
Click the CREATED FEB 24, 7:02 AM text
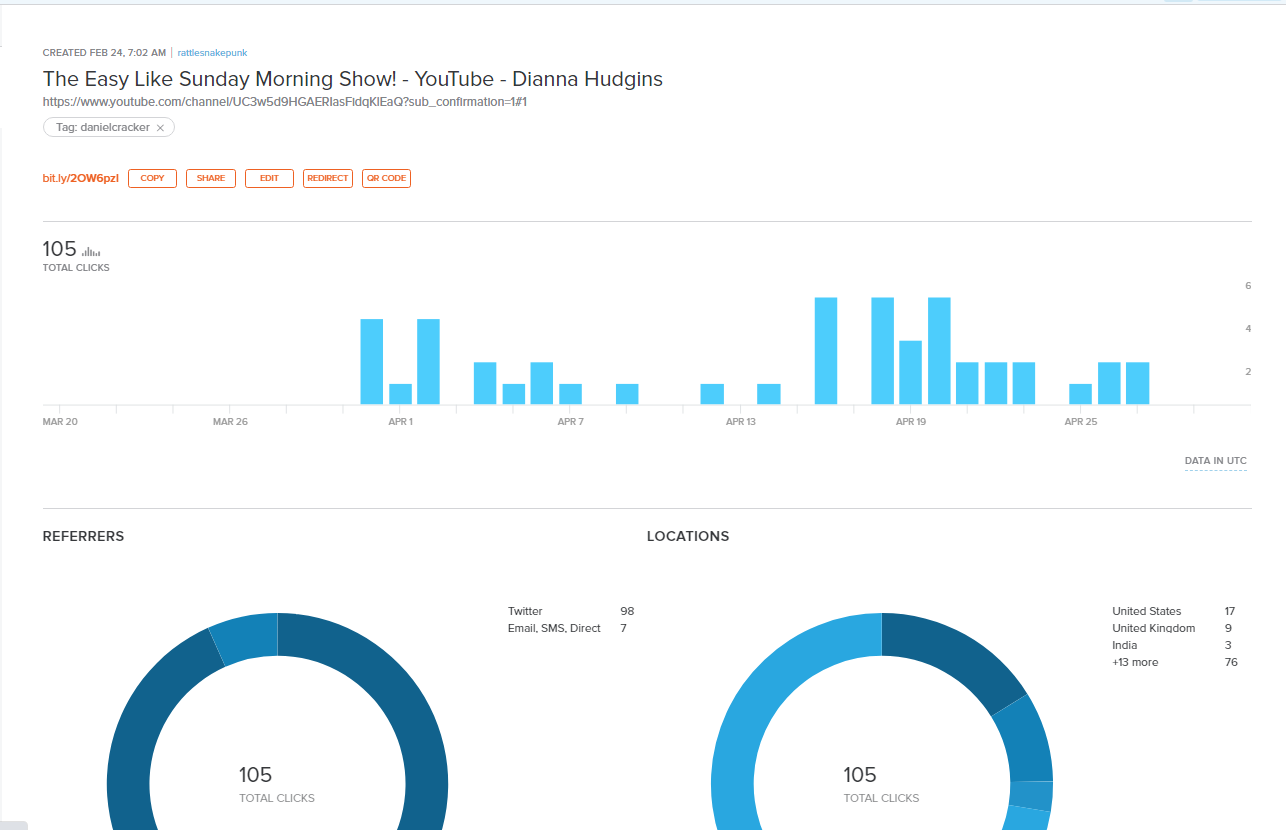pos(104,52)
